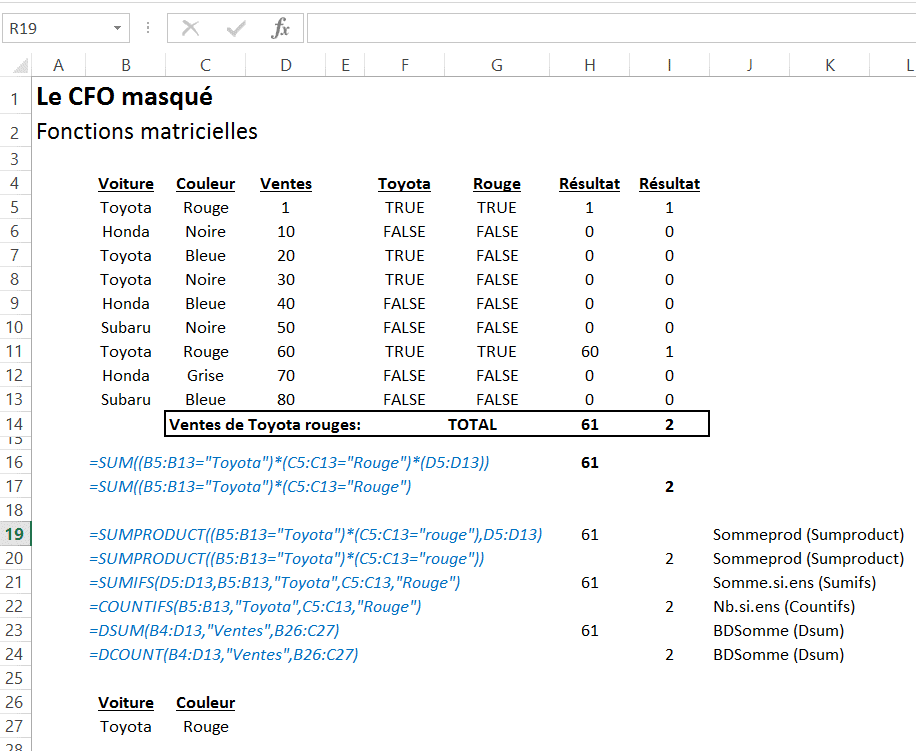
Task: Click the SUMIFS formula text in row 21
Action: coord(275,583)
